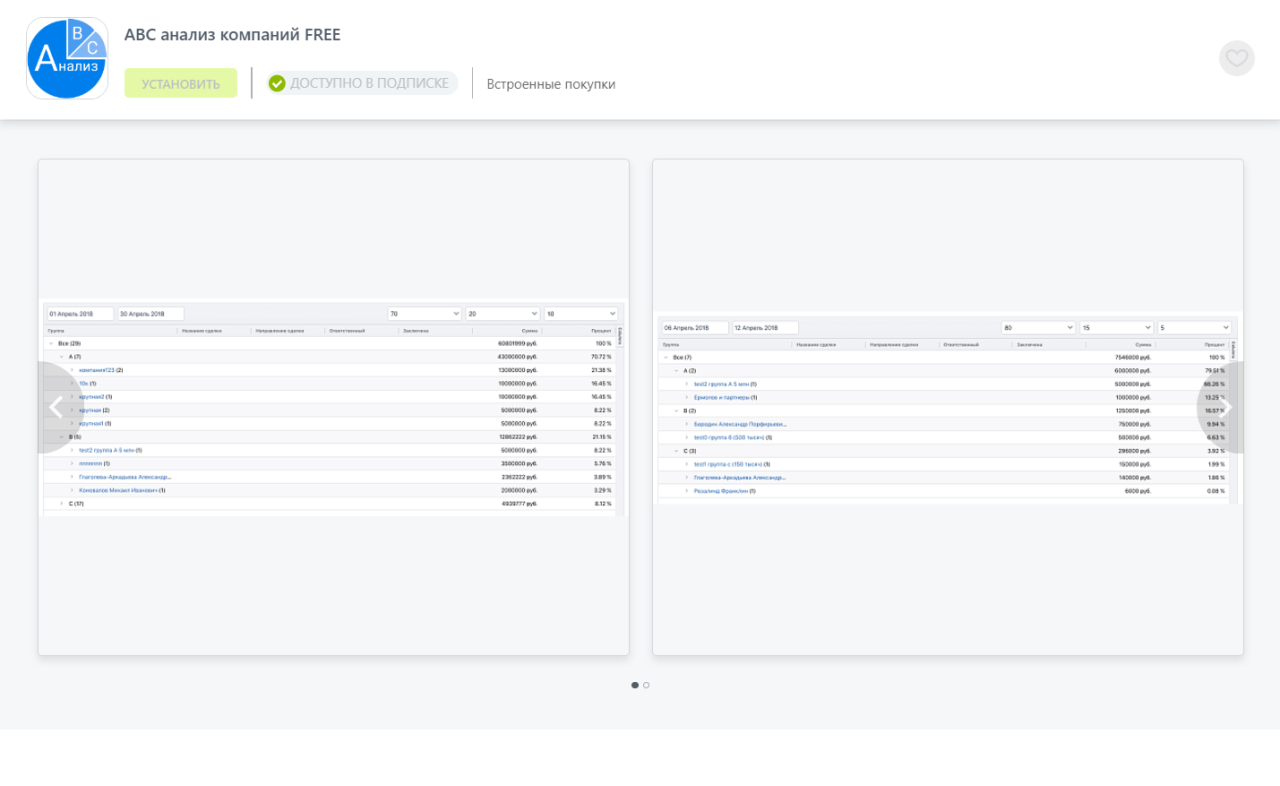The width and height of the screenshot is (1280, 786).
Task: Go to previous screenshot with left arrow
Action: (56, 407)
